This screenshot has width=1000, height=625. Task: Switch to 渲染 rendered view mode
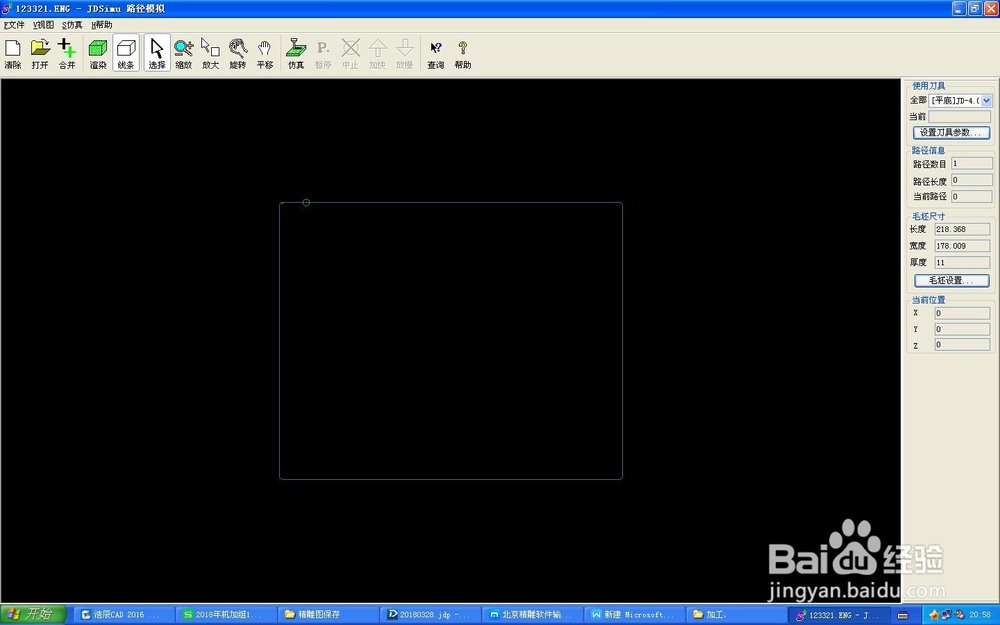pos(98,54)
